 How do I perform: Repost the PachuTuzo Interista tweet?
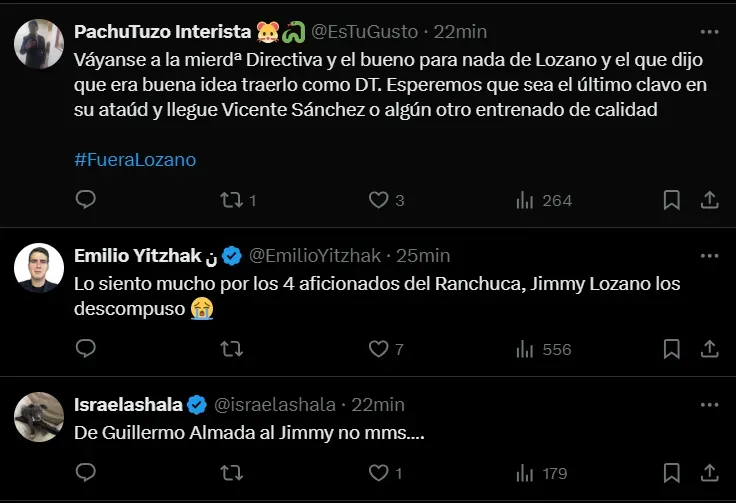point(232,200)
